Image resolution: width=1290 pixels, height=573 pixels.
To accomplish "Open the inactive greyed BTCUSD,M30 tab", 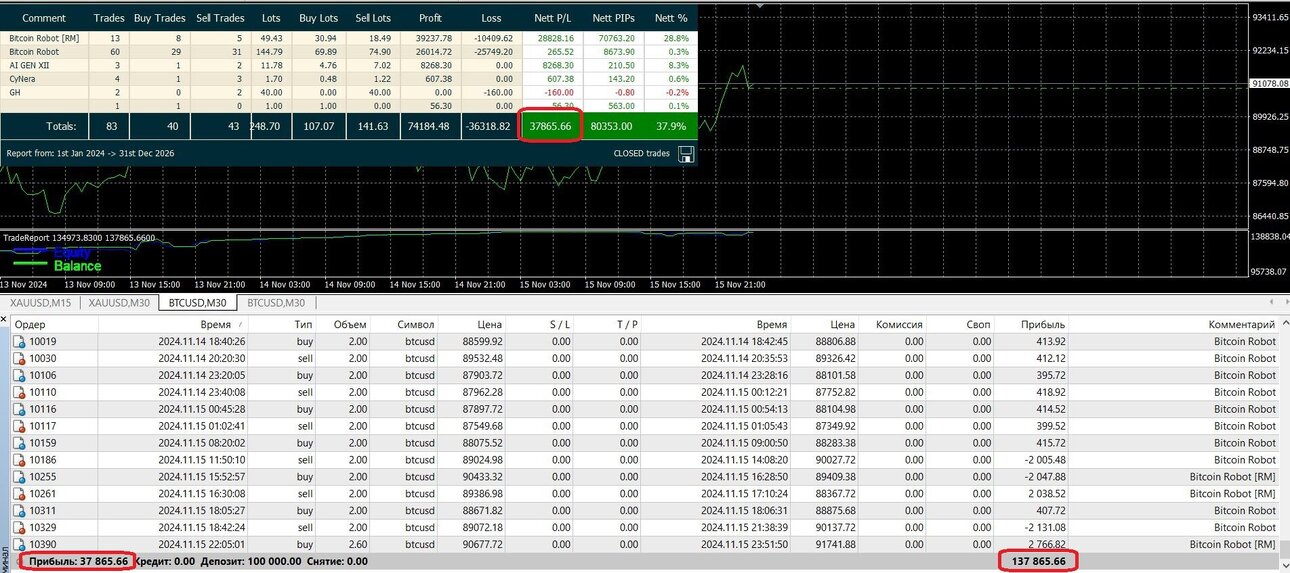I will point(276,302).
